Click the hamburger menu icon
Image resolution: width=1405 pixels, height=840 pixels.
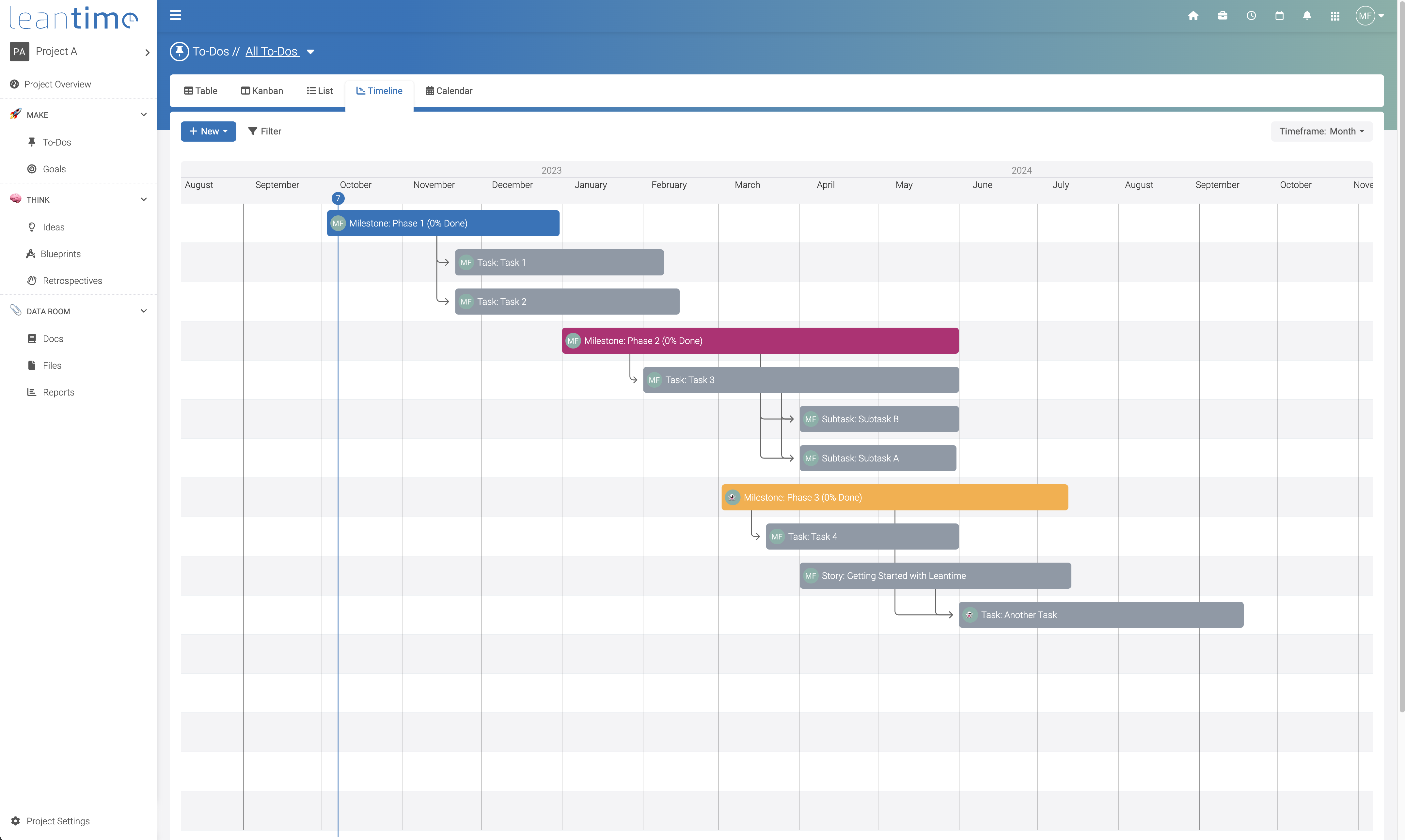(176, 15)
